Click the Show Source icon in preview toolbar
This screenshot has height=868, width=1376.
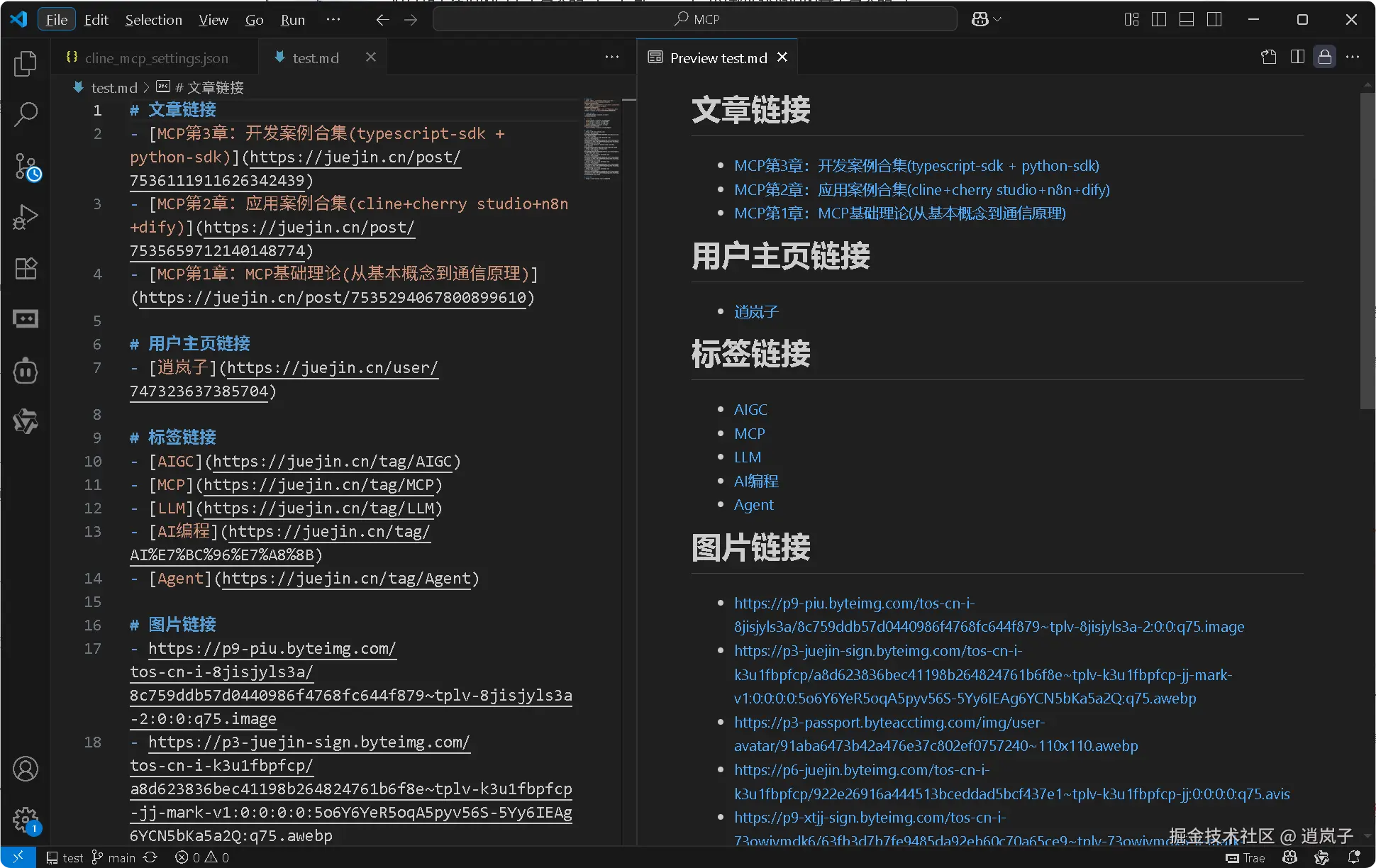1269,57
